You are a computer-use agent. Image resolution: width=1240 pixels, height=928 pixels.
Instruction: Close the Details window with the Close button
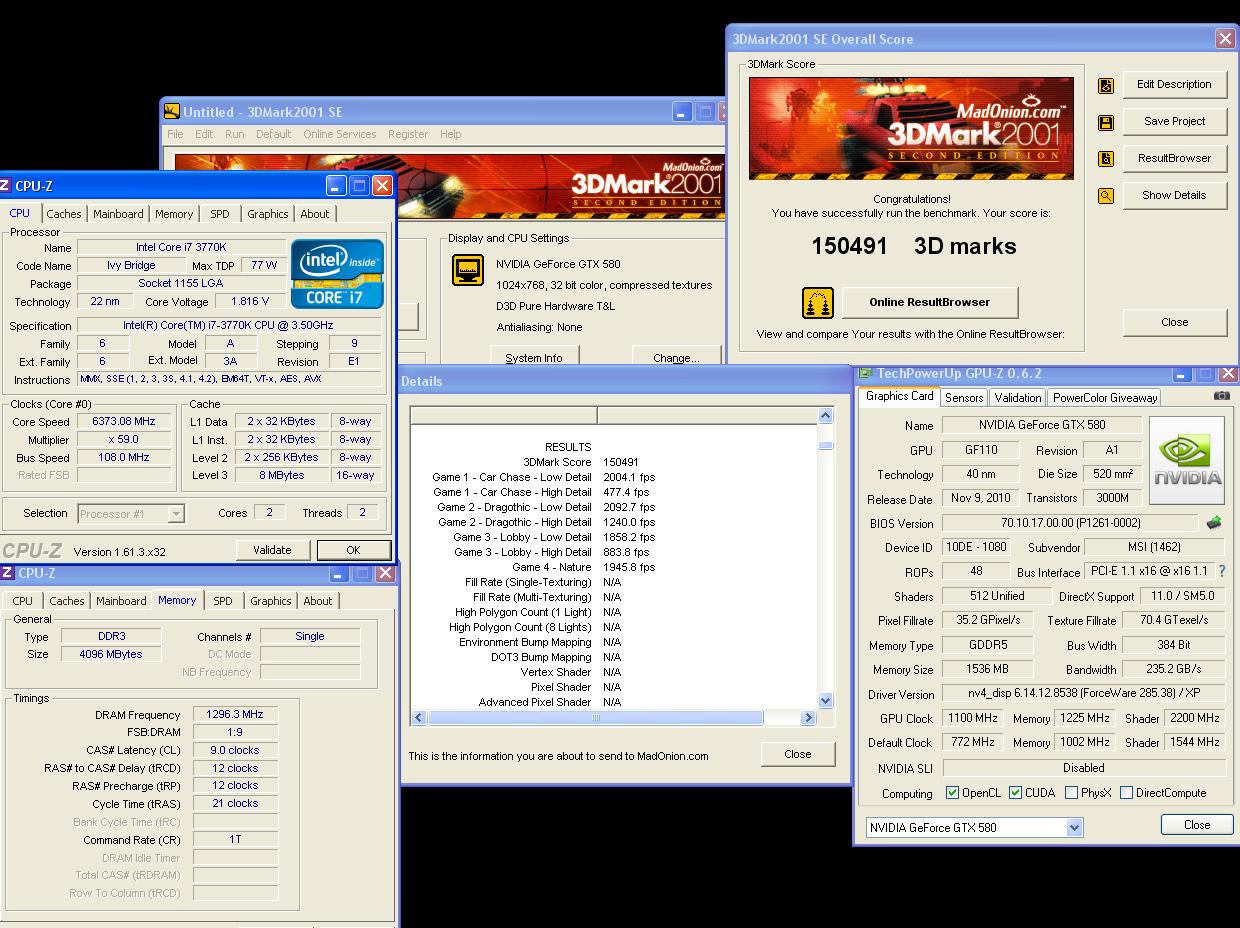click(x=798, y=754)
